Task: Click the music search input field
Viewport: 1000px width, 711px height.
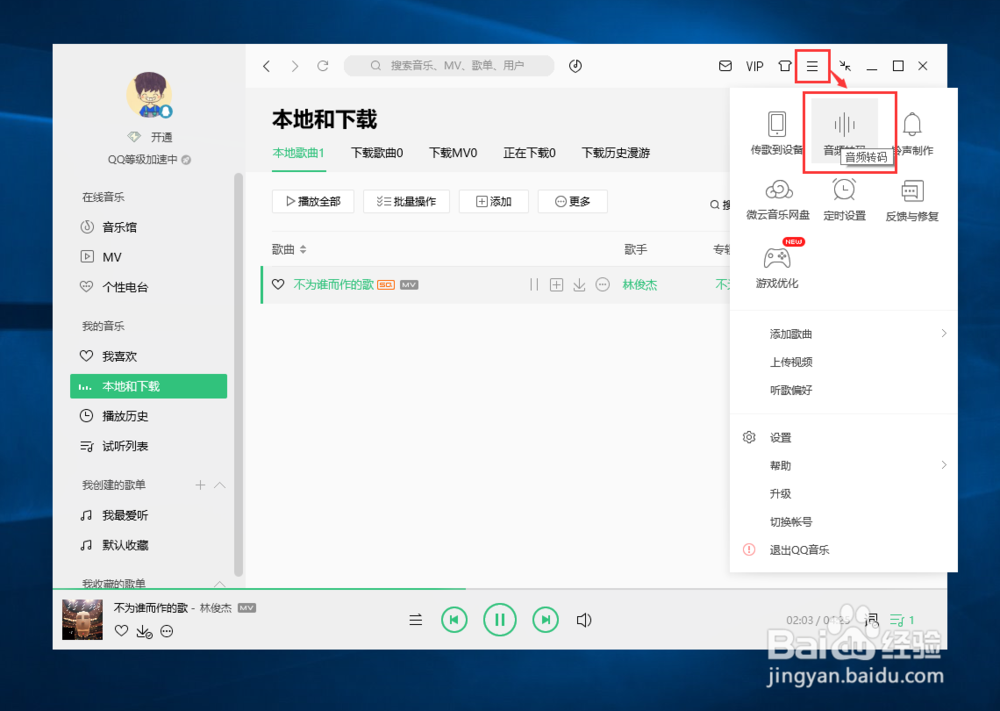Action: [x=449, y=66]
